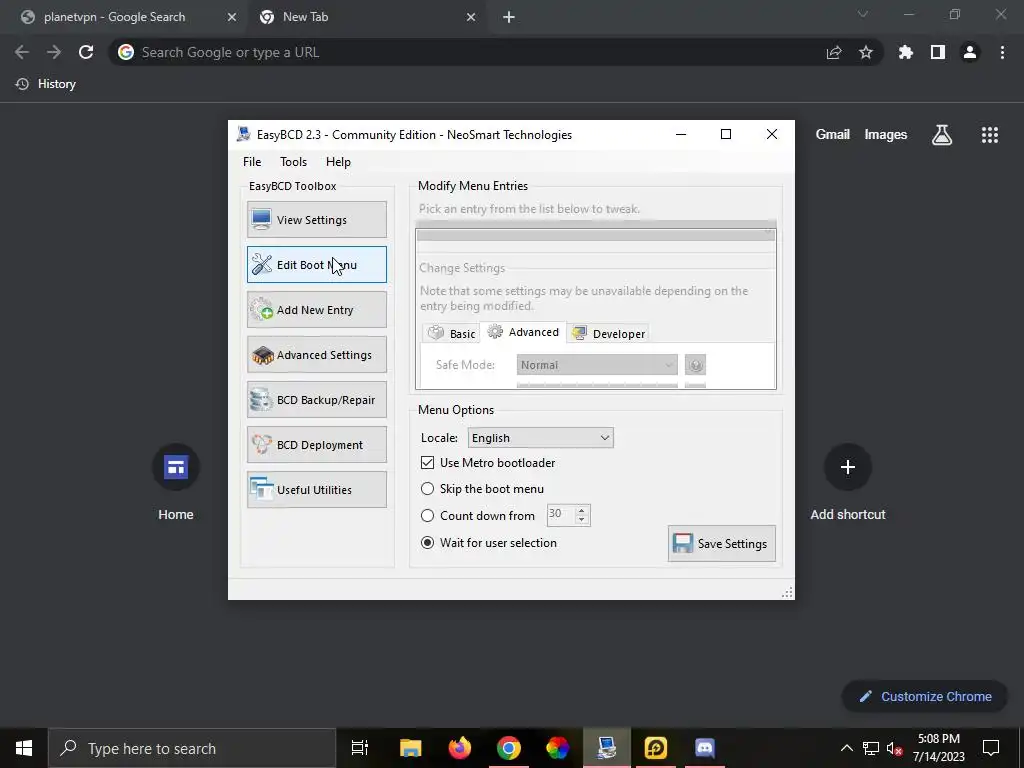The height and width of the screenshot is (768, 1024).
Task: Toggle Use Metro bootloader checkbox
Action: (427, 462)
